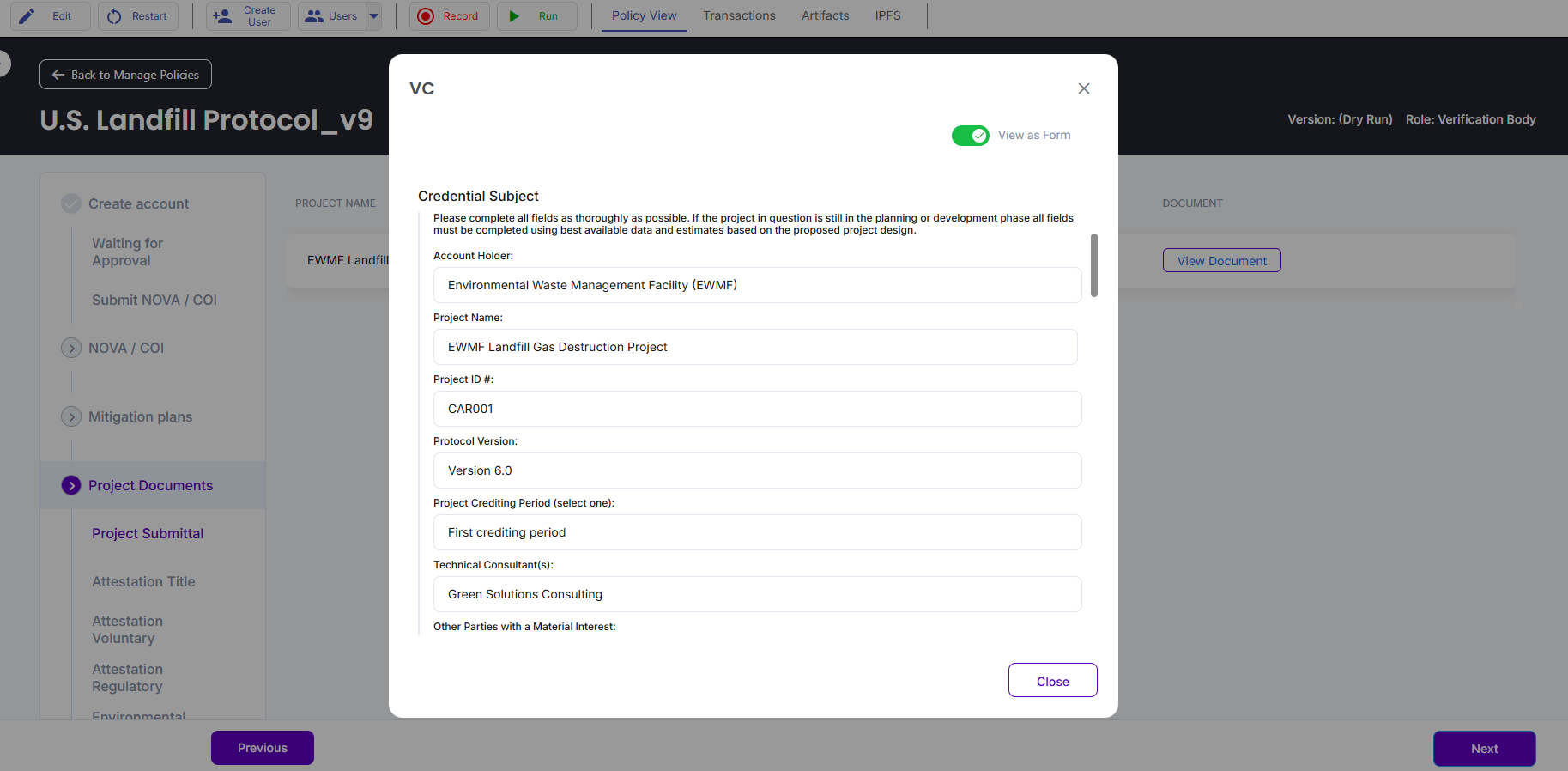The image size is (1568, 771).
Task: Click the Project ID # field
Action: click(x=757, y=409)
